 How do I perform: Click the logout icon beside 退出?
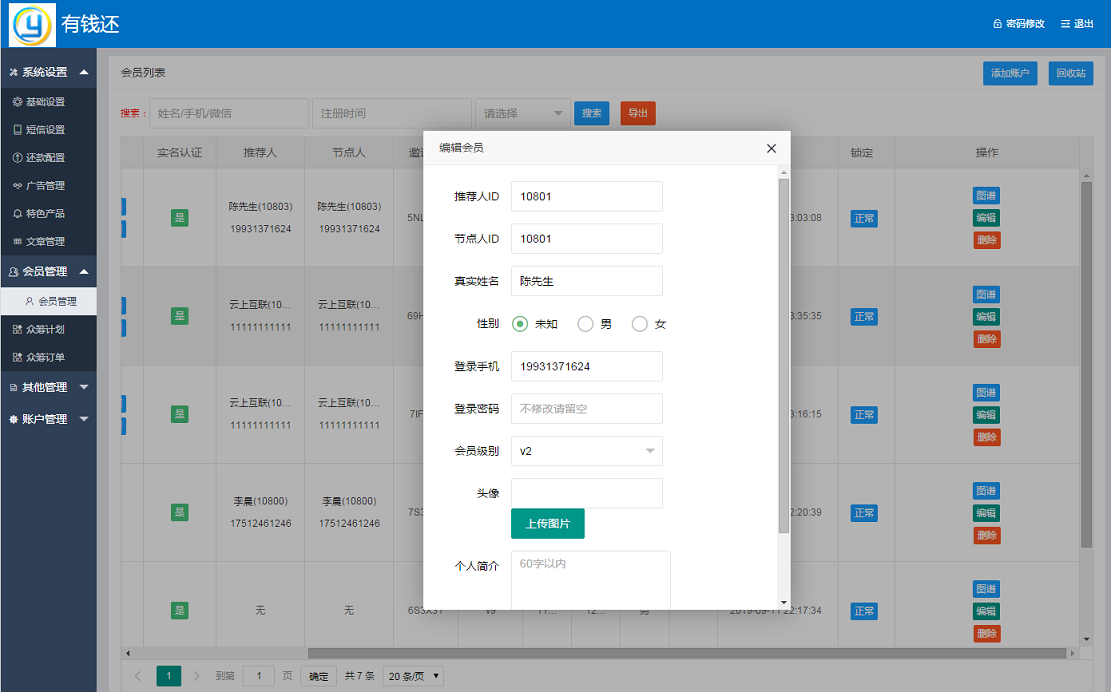1064,22
